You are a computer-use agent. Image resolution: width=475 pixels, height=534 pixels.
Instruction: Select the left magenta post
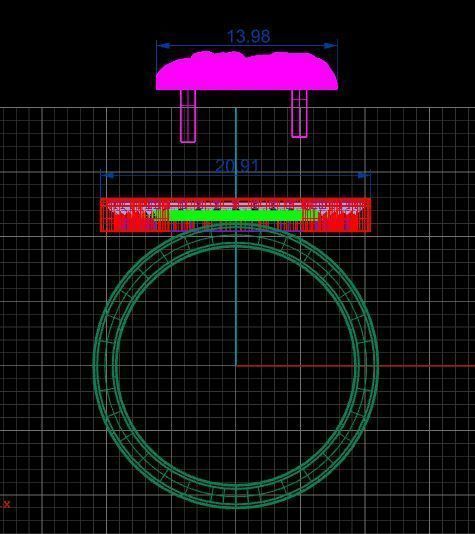188,116
